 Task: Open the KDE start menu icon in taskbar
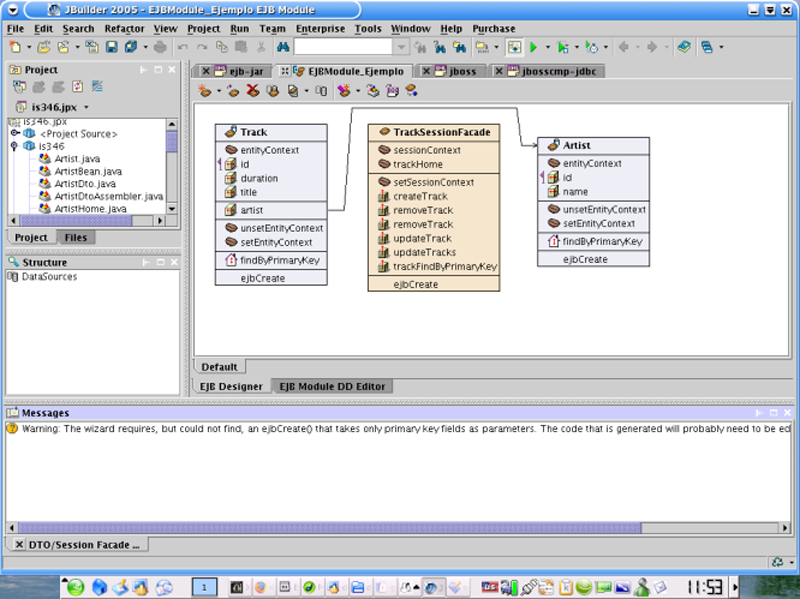pyautogui.click(x=76, y=586)
